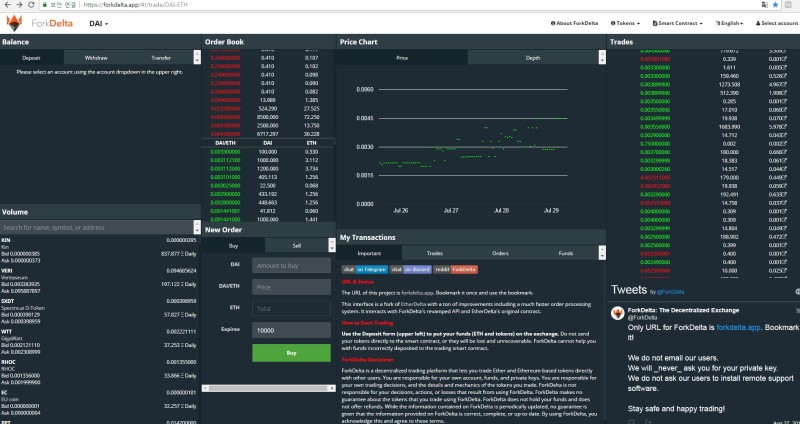Select the sell order with 8500.000 DAI
Screen dimensions: 800x424
pyautogui.click(x=269, y=117)
